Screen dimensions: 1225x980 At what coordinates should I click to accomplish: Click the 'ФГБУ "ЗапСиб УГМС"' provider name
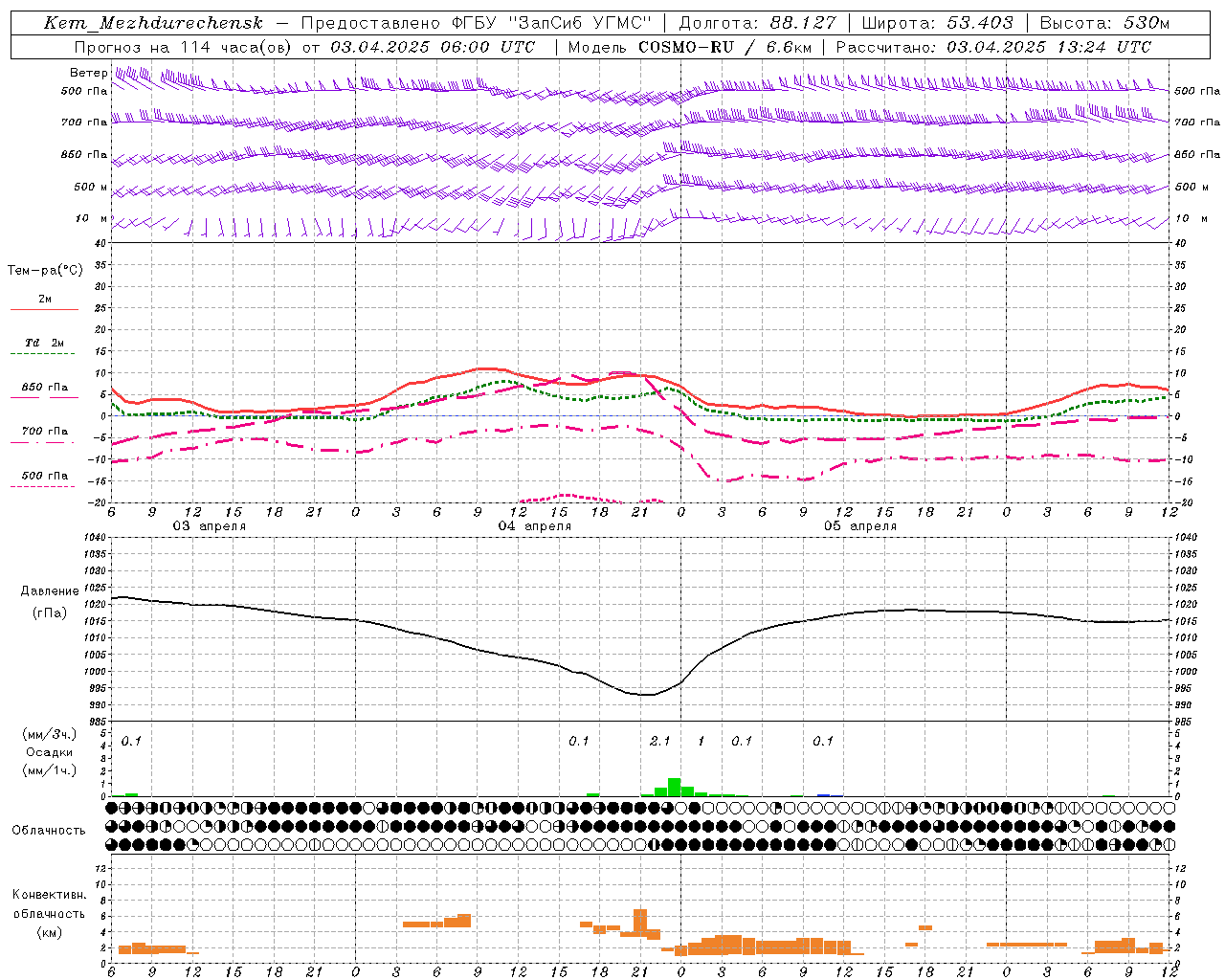[552, 23]
